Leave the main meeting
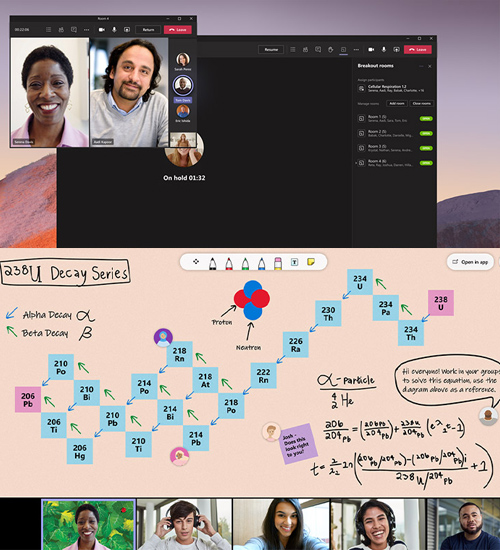This screenshot has height=550, width=500. click(x=418, y=49)
